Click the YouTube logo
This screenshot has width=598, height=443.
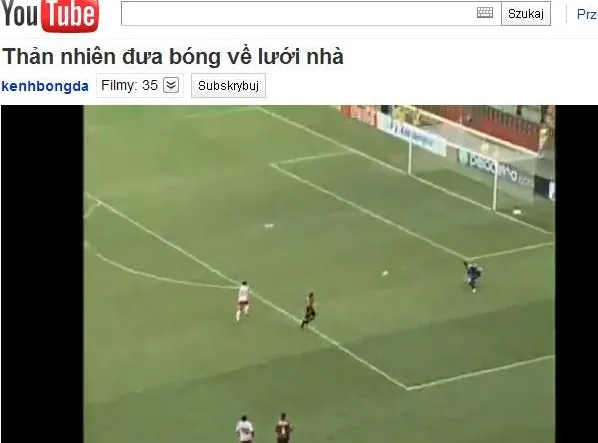50,14
